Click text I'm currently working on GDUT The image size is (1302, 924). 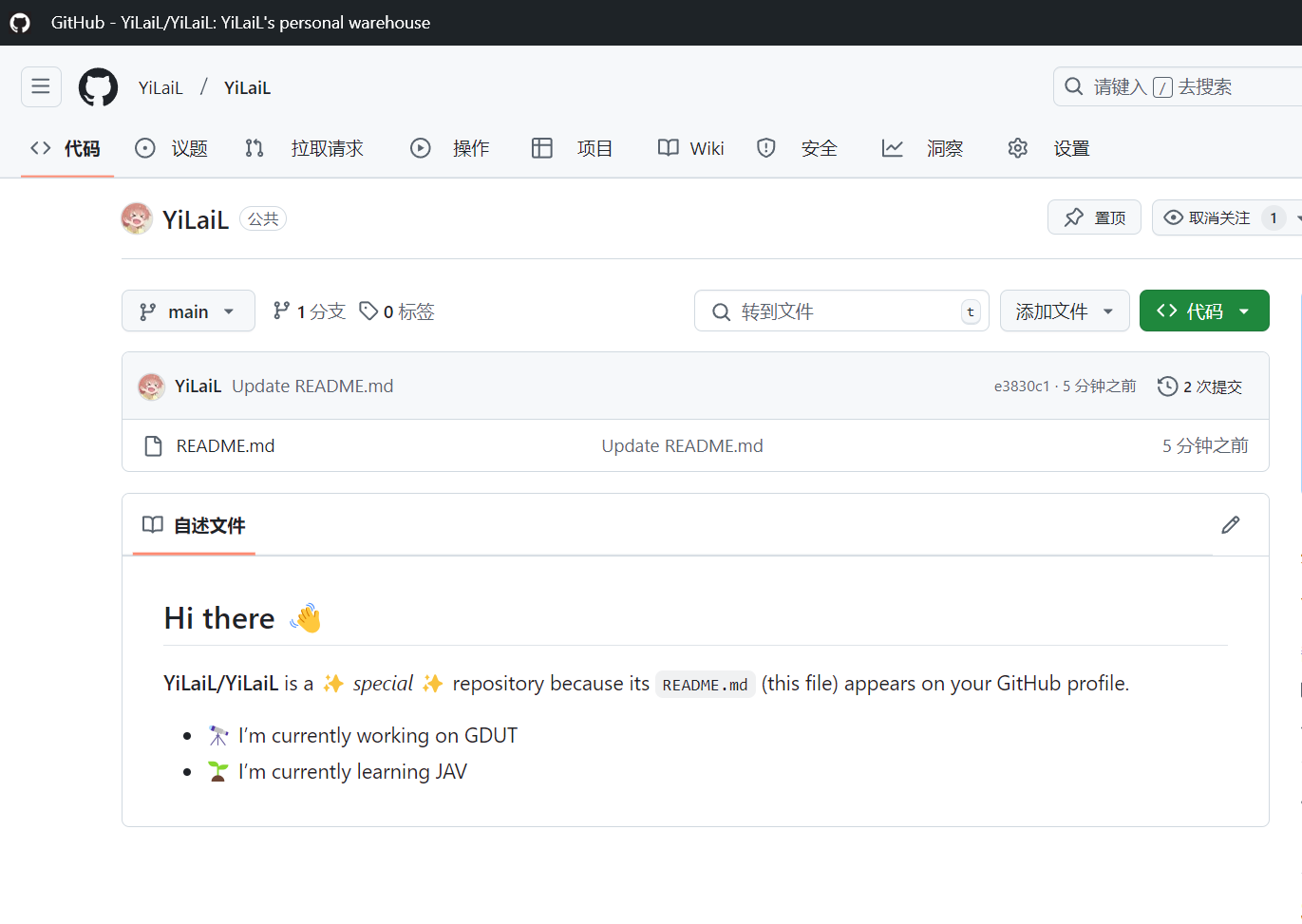378,735
